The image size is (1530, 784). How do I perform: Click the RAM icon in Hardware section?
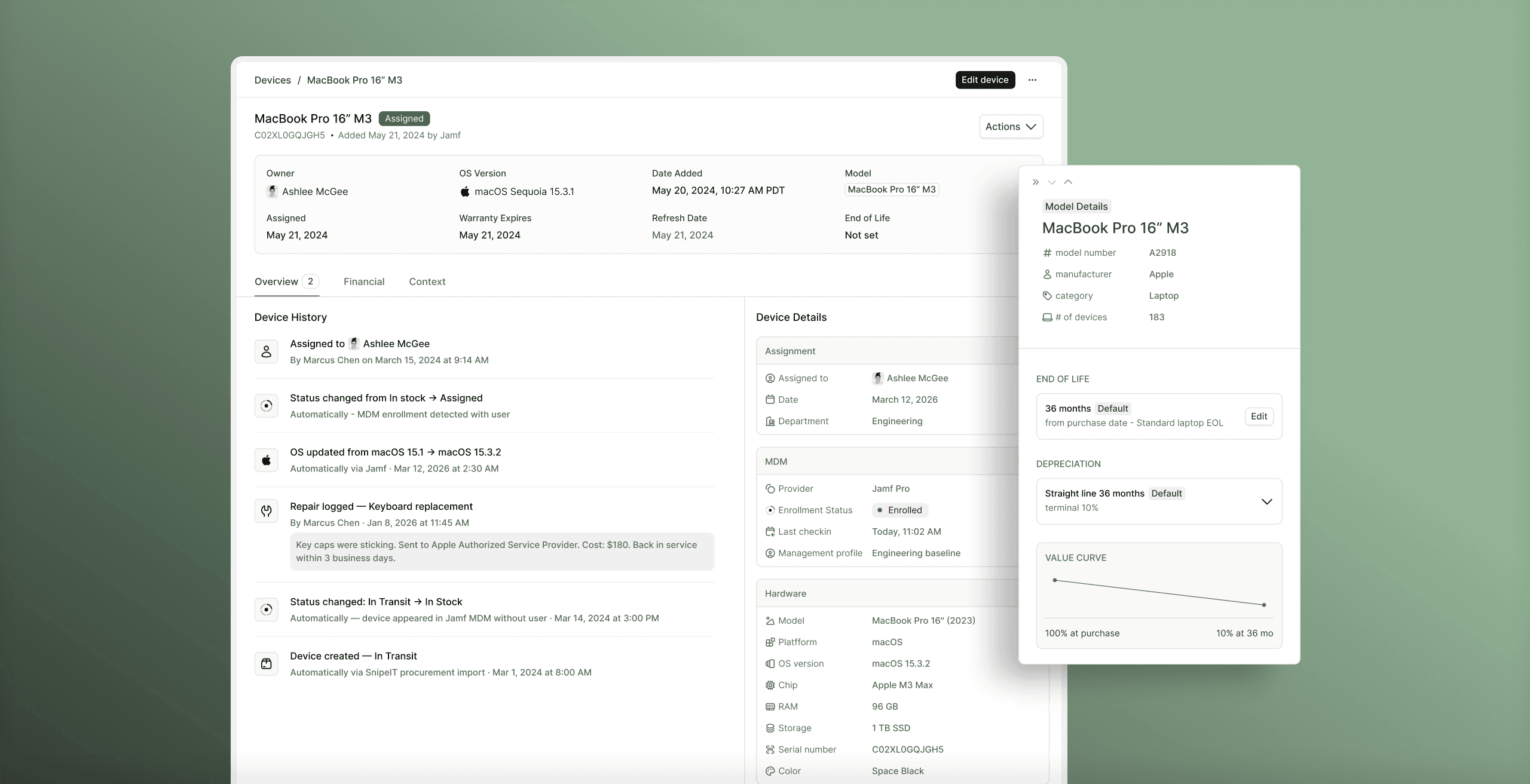coord(770,707)
